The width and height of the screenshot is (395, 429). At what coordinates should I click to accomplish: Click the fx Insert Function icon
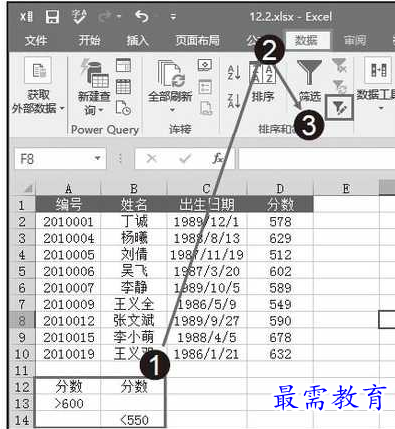click(218, 158)
